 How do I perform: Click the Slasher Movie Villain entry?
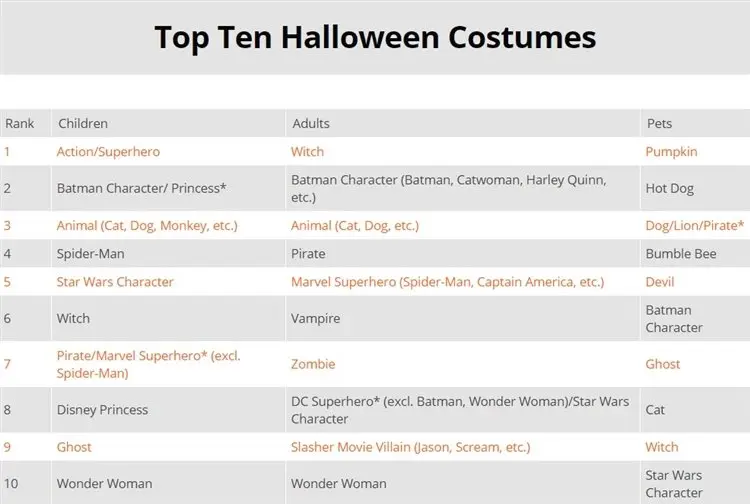(410, 447)
